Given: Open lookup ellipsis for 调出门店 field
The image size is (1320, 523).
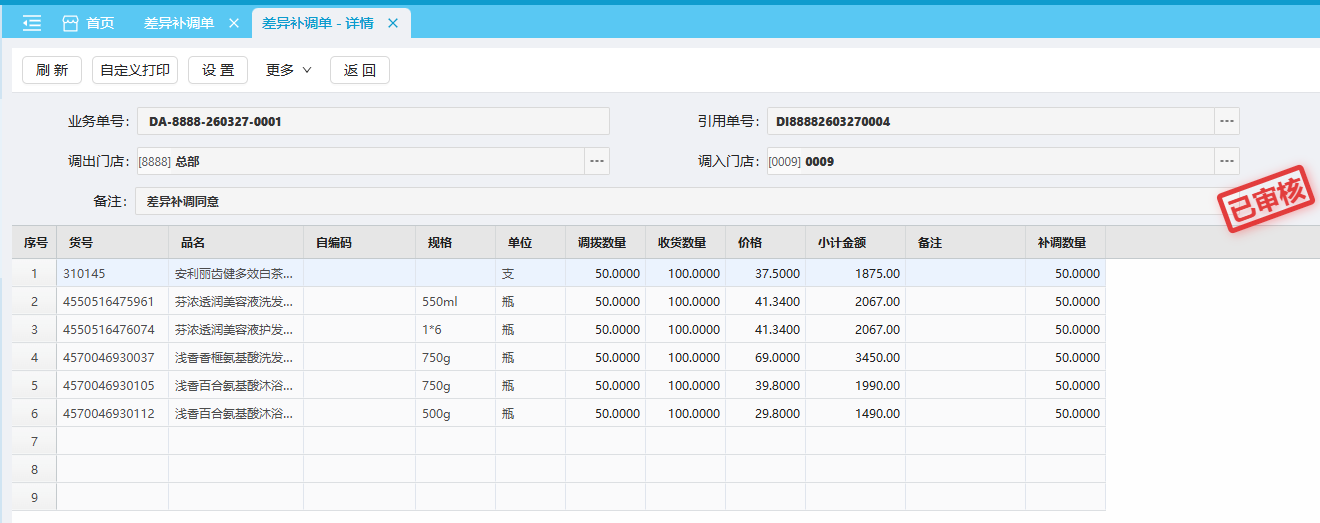Looking at the screenshot, I should point(597,161).
